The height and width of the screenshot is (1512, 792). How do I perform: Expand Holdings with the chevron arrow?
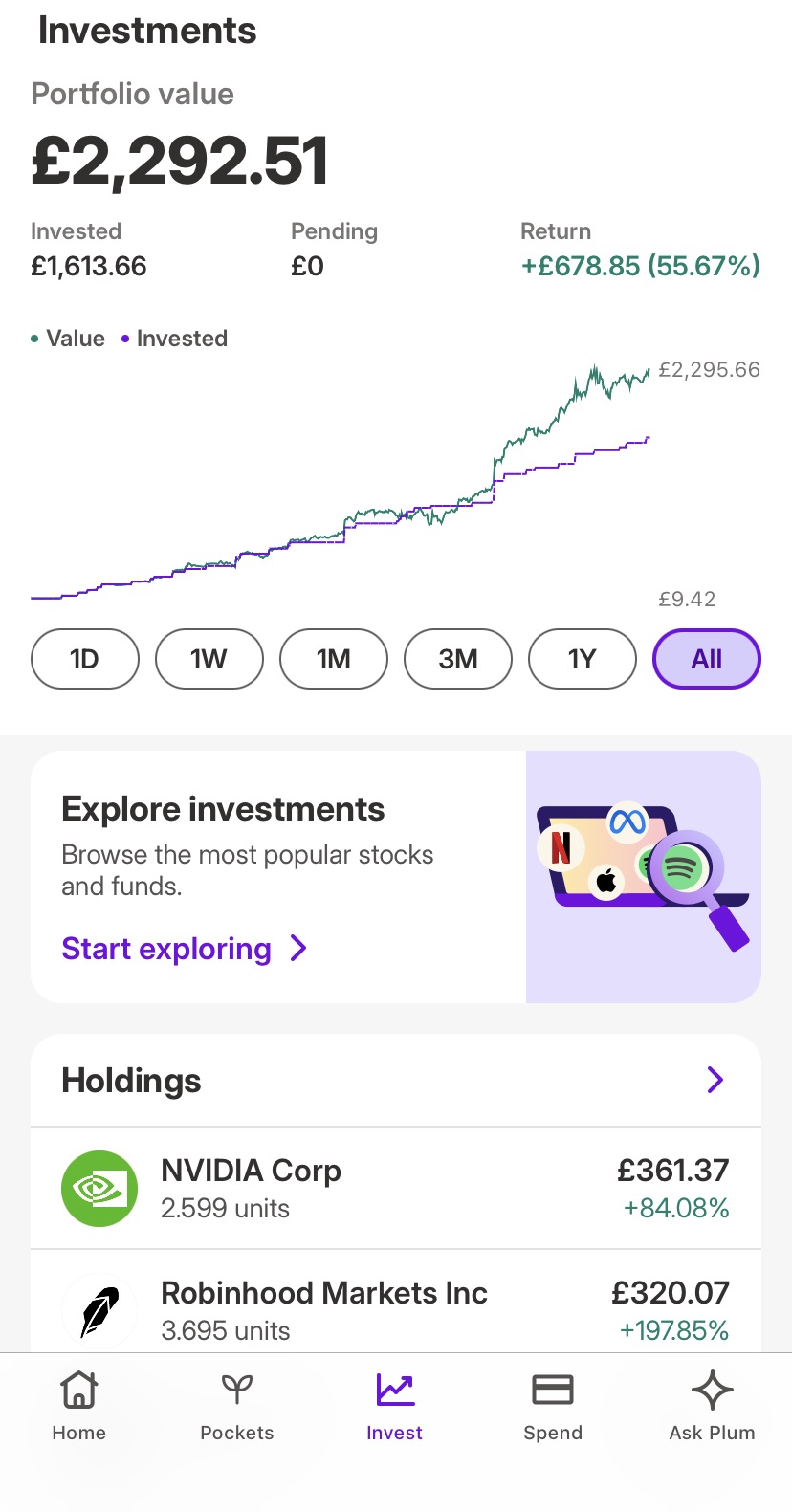(x=715, y=1081)
